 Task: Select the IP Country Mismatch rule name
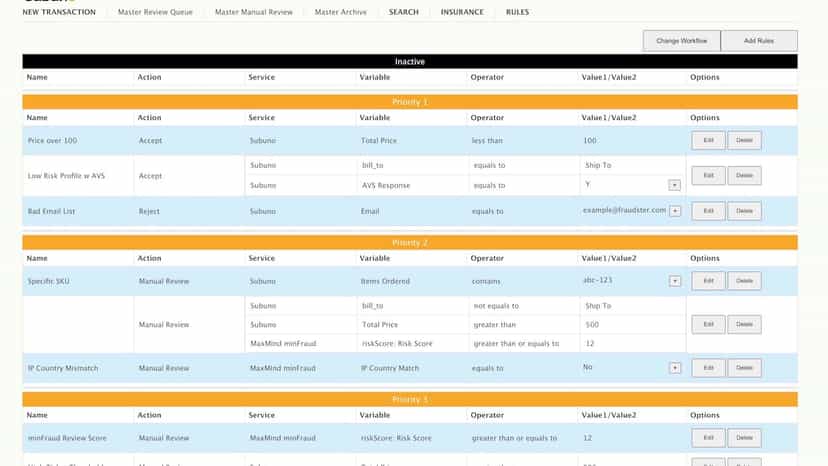point(63,368)
